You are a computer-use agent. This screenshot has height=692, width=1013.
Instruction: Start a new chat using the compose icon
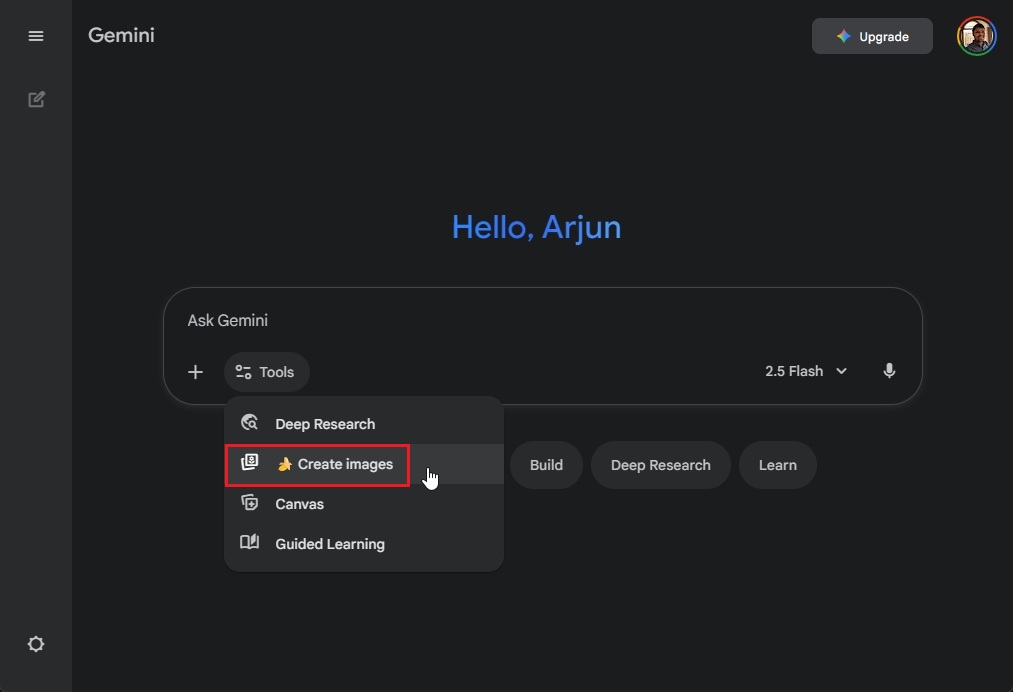(36, 99)
